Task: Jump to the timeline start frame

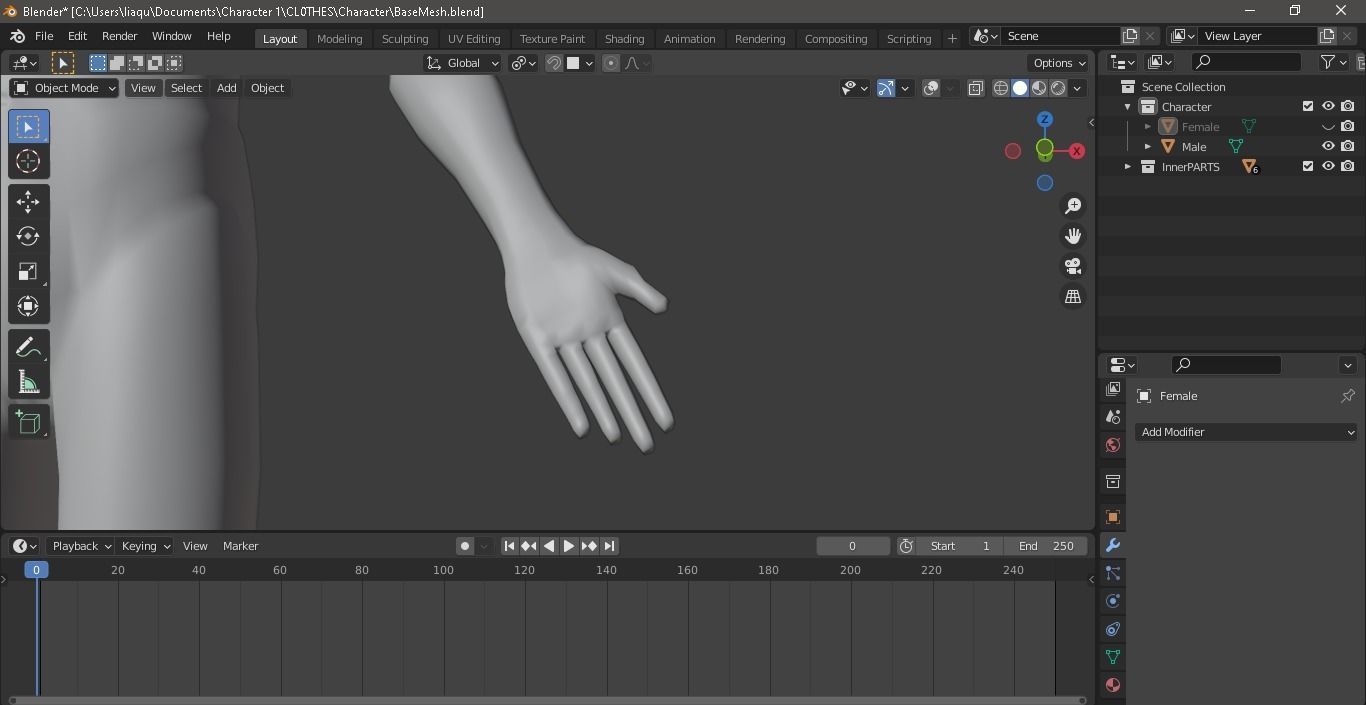Action: click(509, 546)
